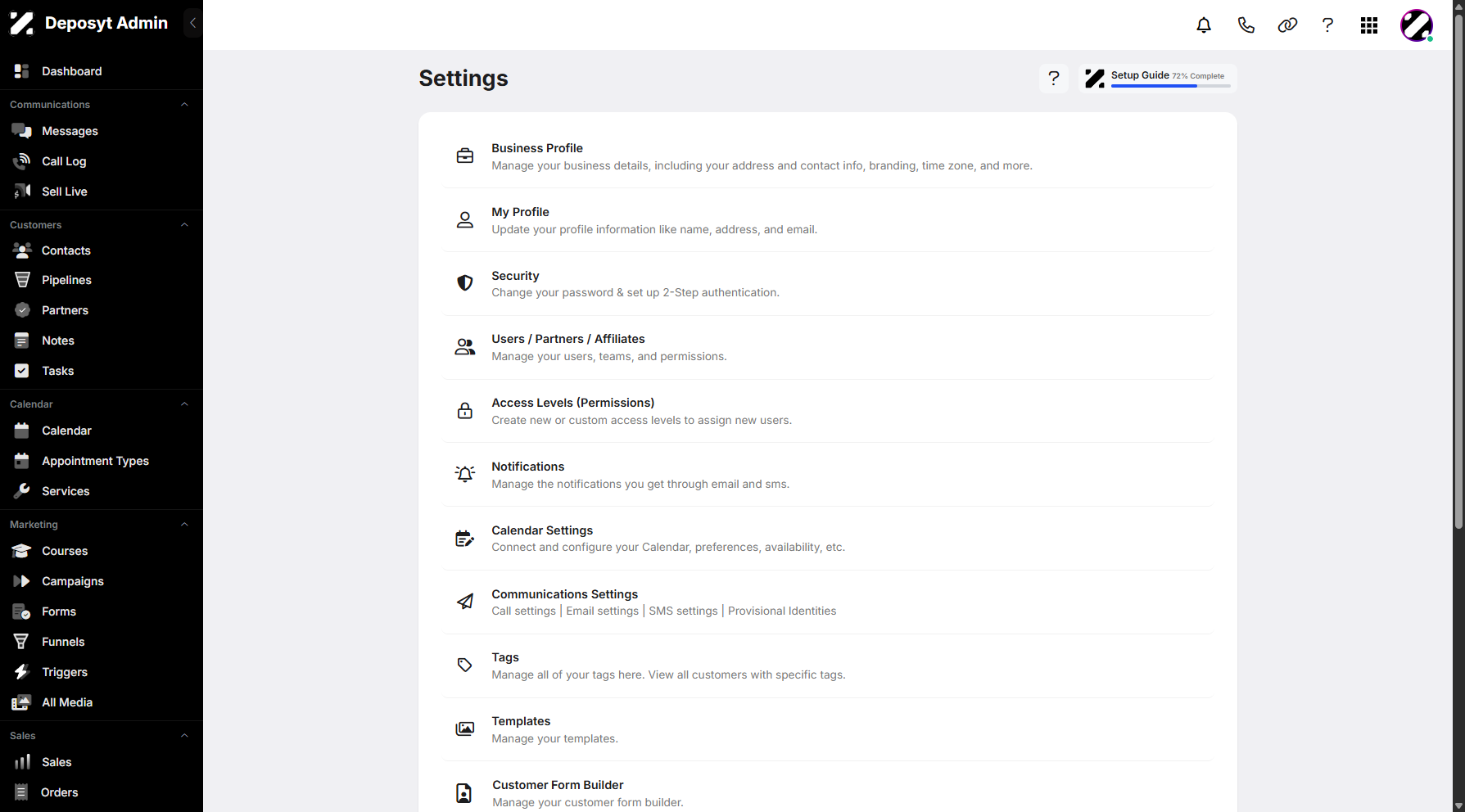
Task: Open the help question mark in top bar
Action: [1327, 25]
